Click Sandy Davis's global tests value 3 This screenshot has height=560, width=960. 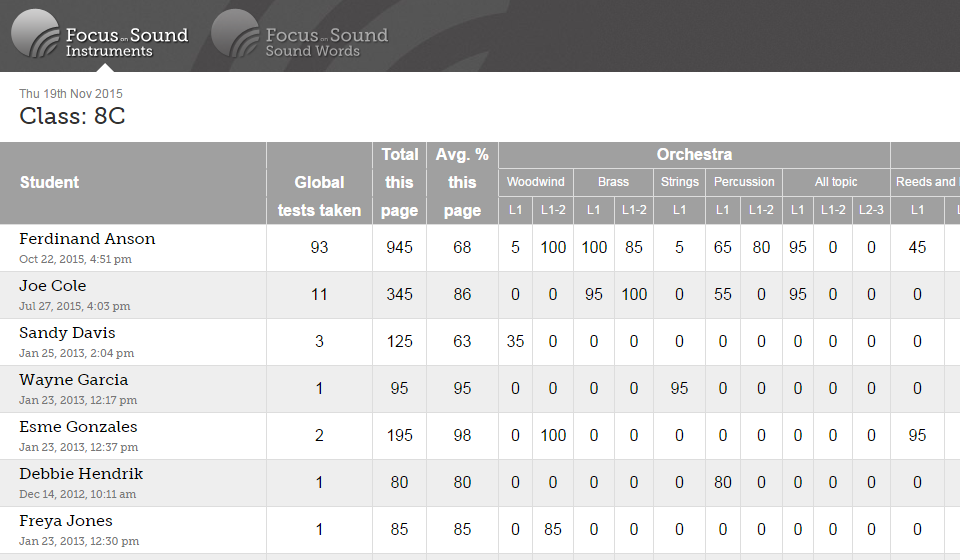pyautogui.click(x=319, y=342)
